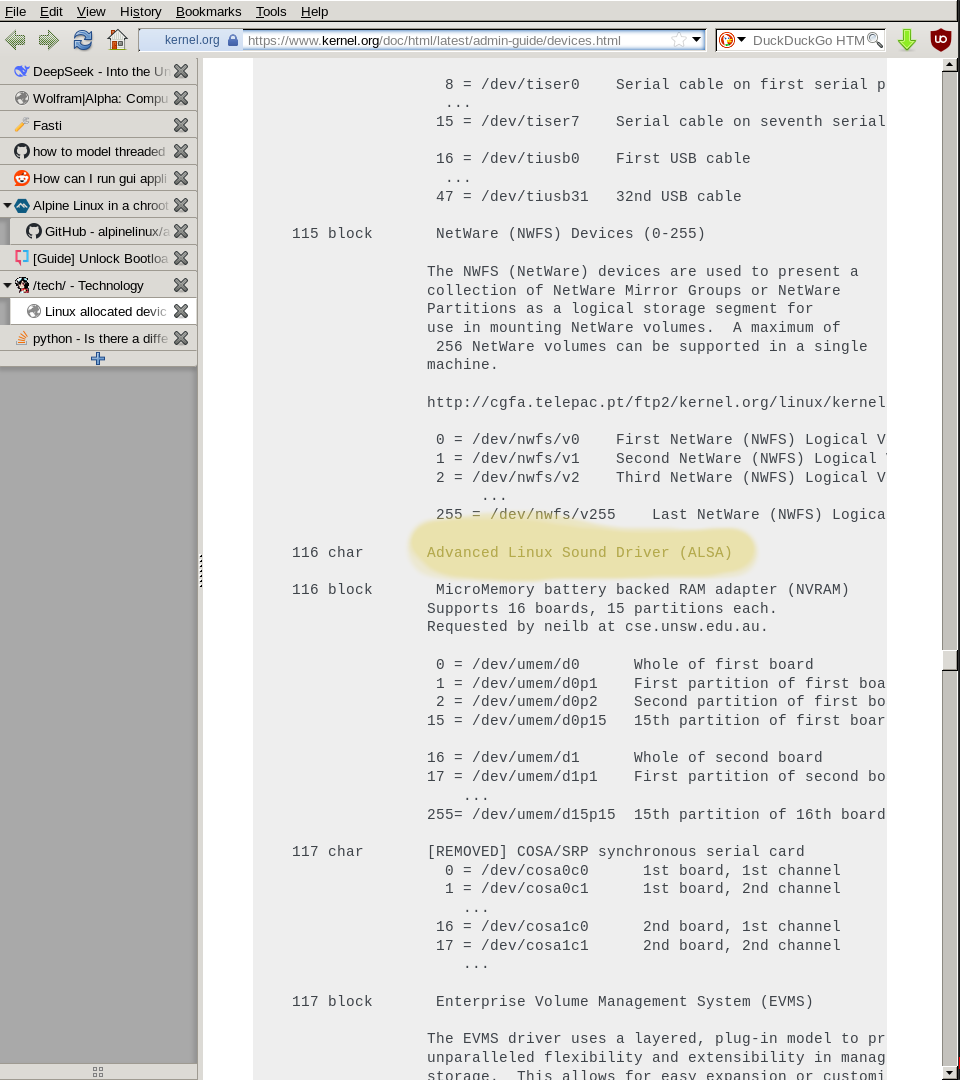Bookmark this page with the star
This screenshot has height=1080, width=960.
[679, 40]
